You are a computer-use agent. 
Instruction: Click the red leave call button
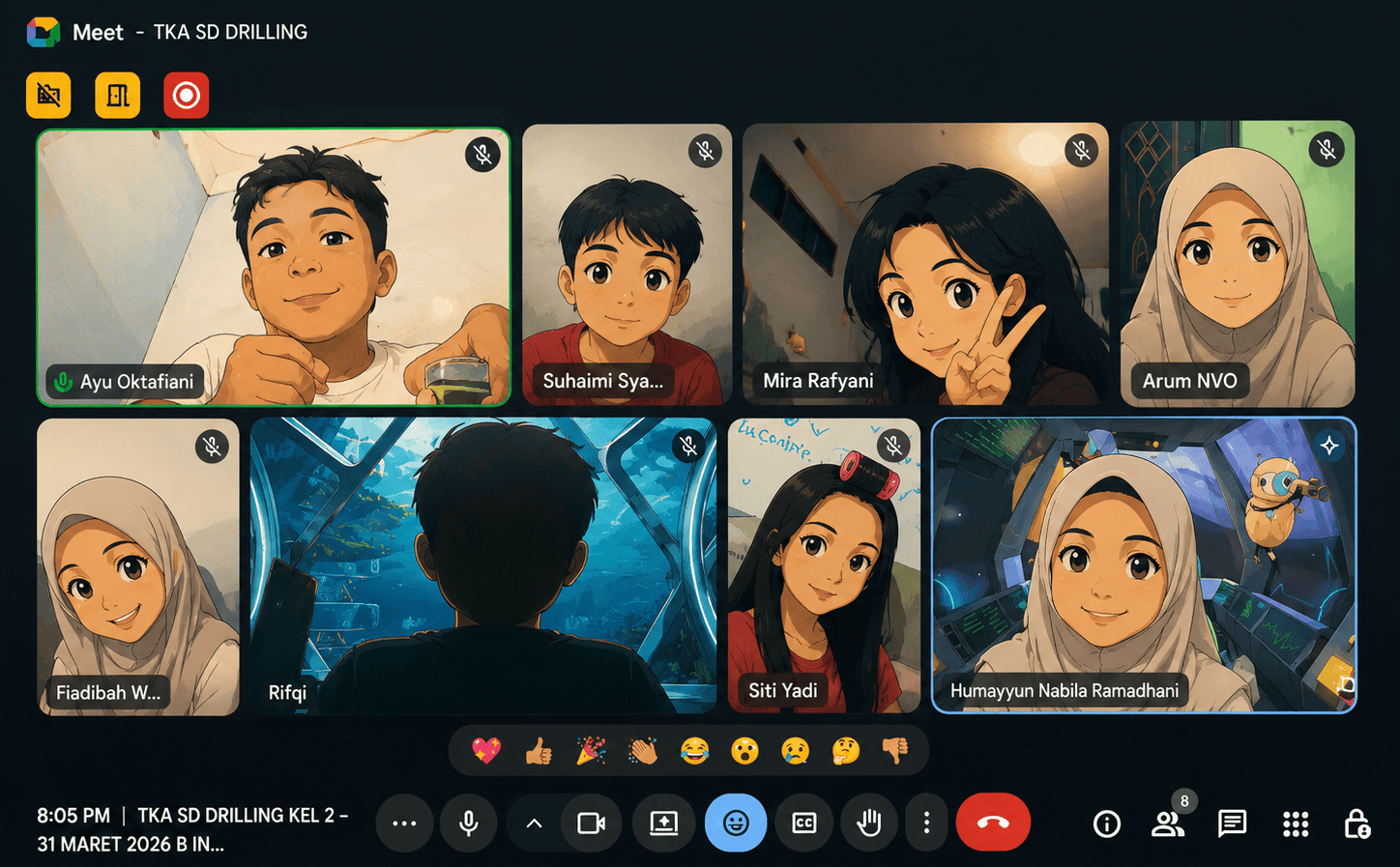coord(993,823)
